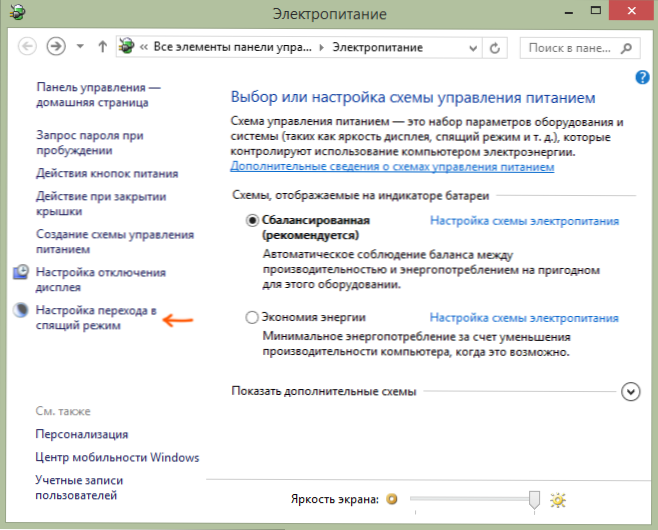Click the sleep mode moon icon
This screenshot has width=658, height=530.
(x=21, y=310)
